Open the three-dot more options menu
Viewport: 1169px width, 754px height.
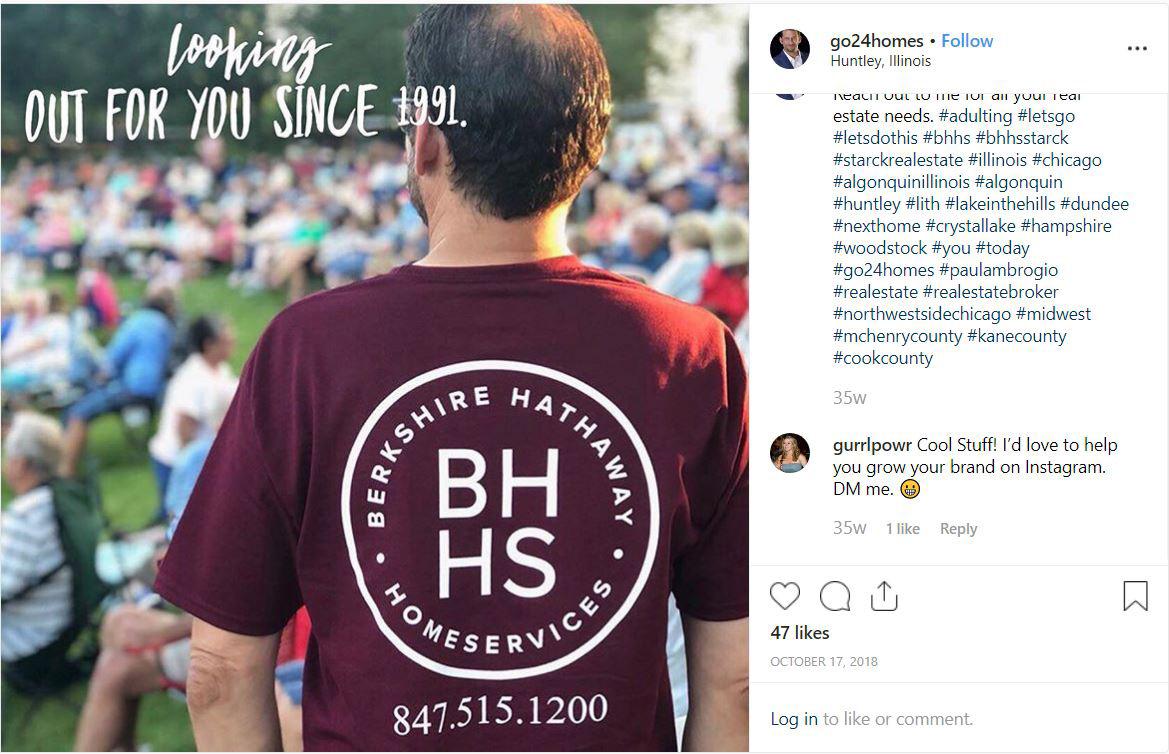(1137, 48)
